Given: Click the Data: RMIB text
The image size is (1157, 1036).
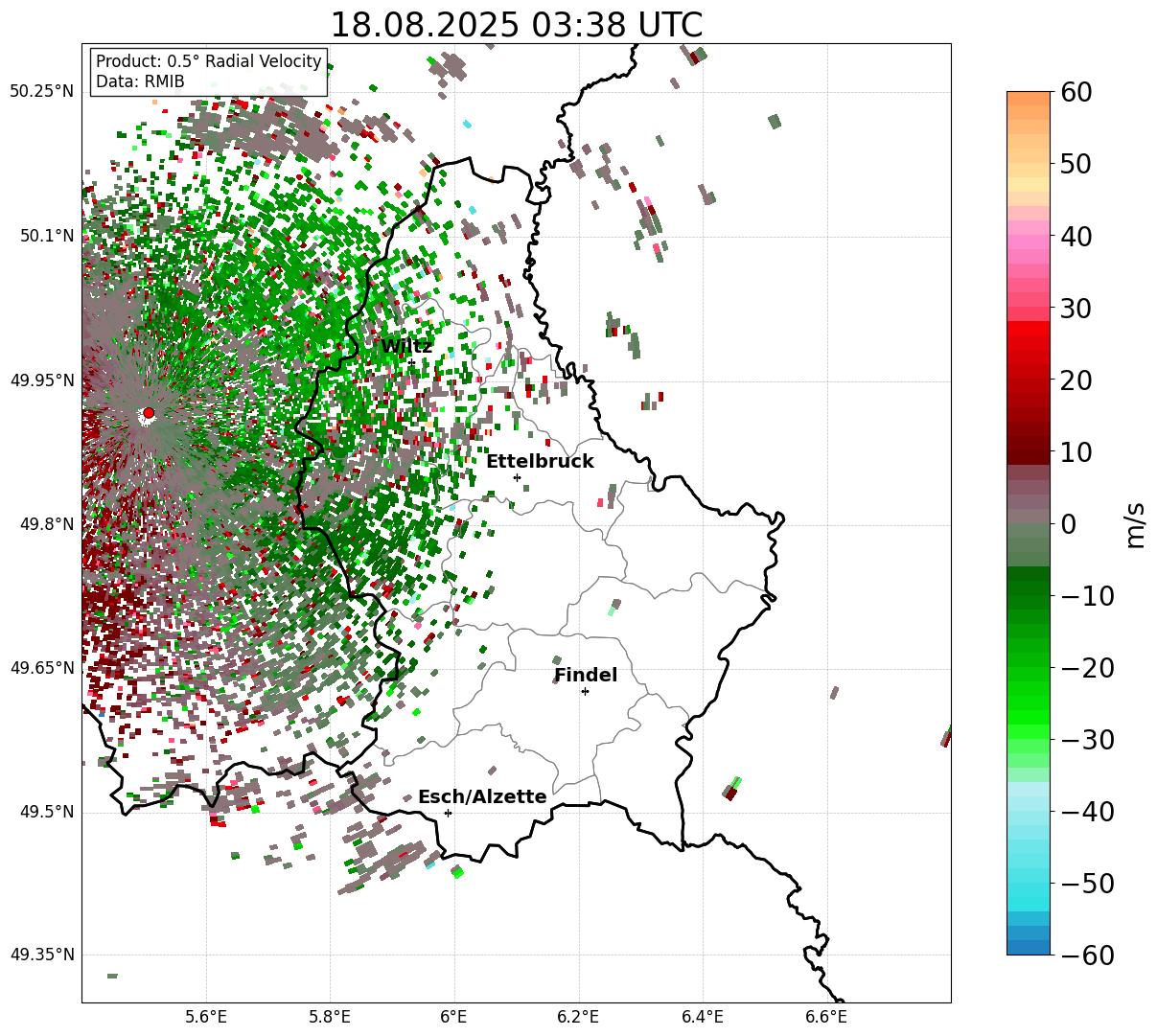Looking at the screenshot, I should coord(140,82).
